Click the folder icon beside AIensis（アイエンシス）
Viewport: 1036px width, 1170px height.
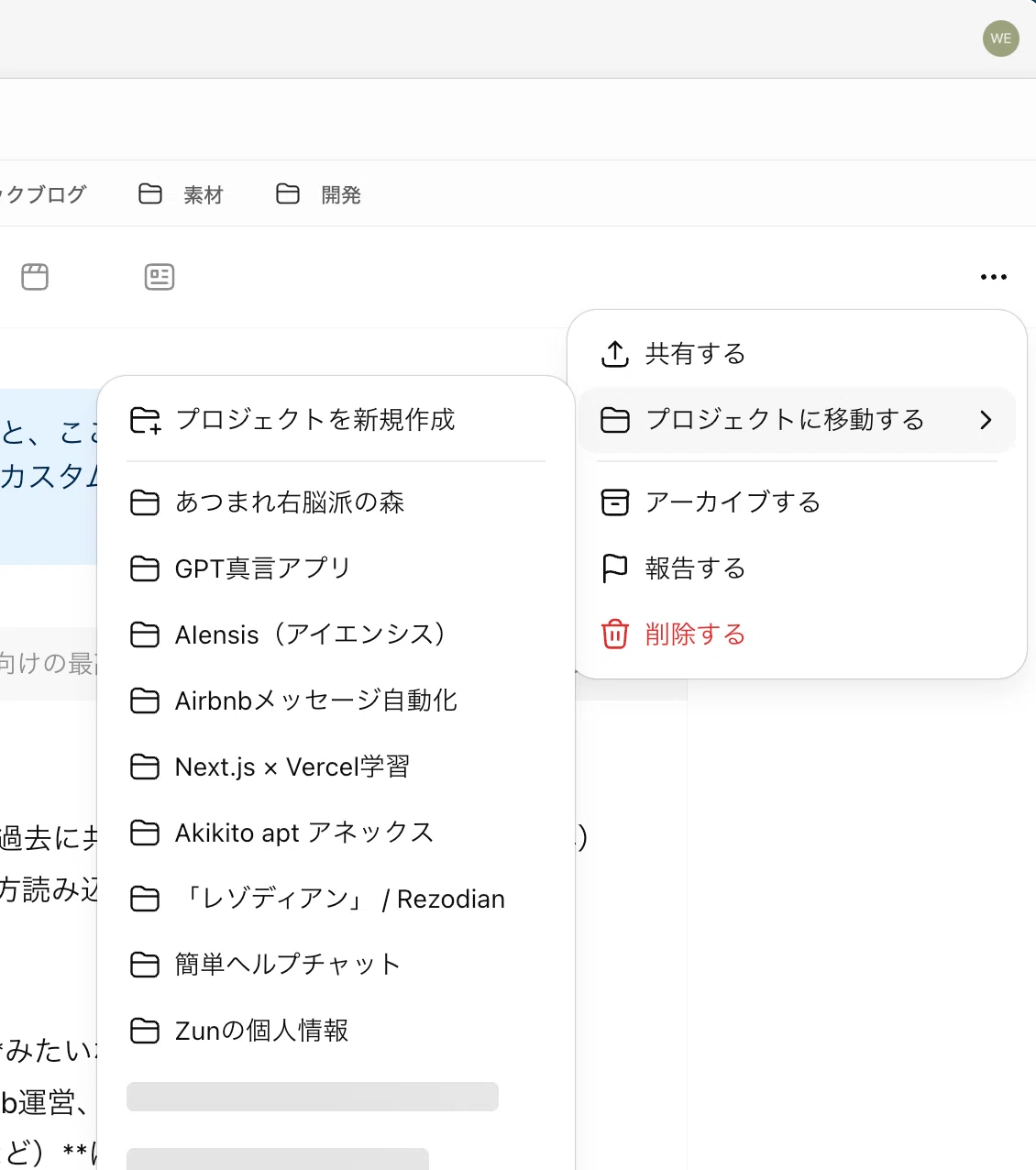(x=145, y=635)
